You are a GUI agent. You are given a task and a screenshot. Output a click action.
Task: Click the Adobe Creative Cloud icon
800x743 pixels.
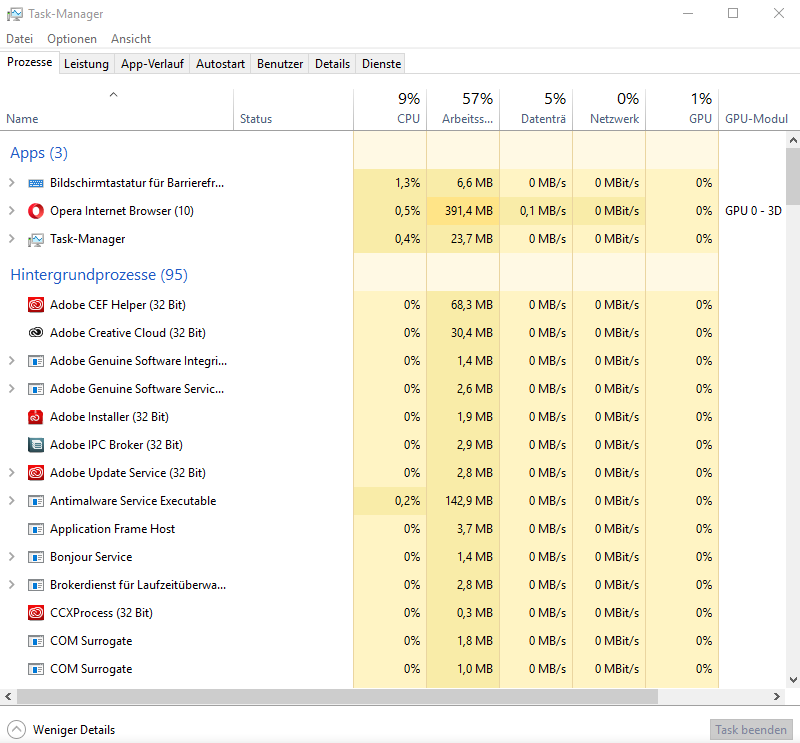[x=36, y=333]
